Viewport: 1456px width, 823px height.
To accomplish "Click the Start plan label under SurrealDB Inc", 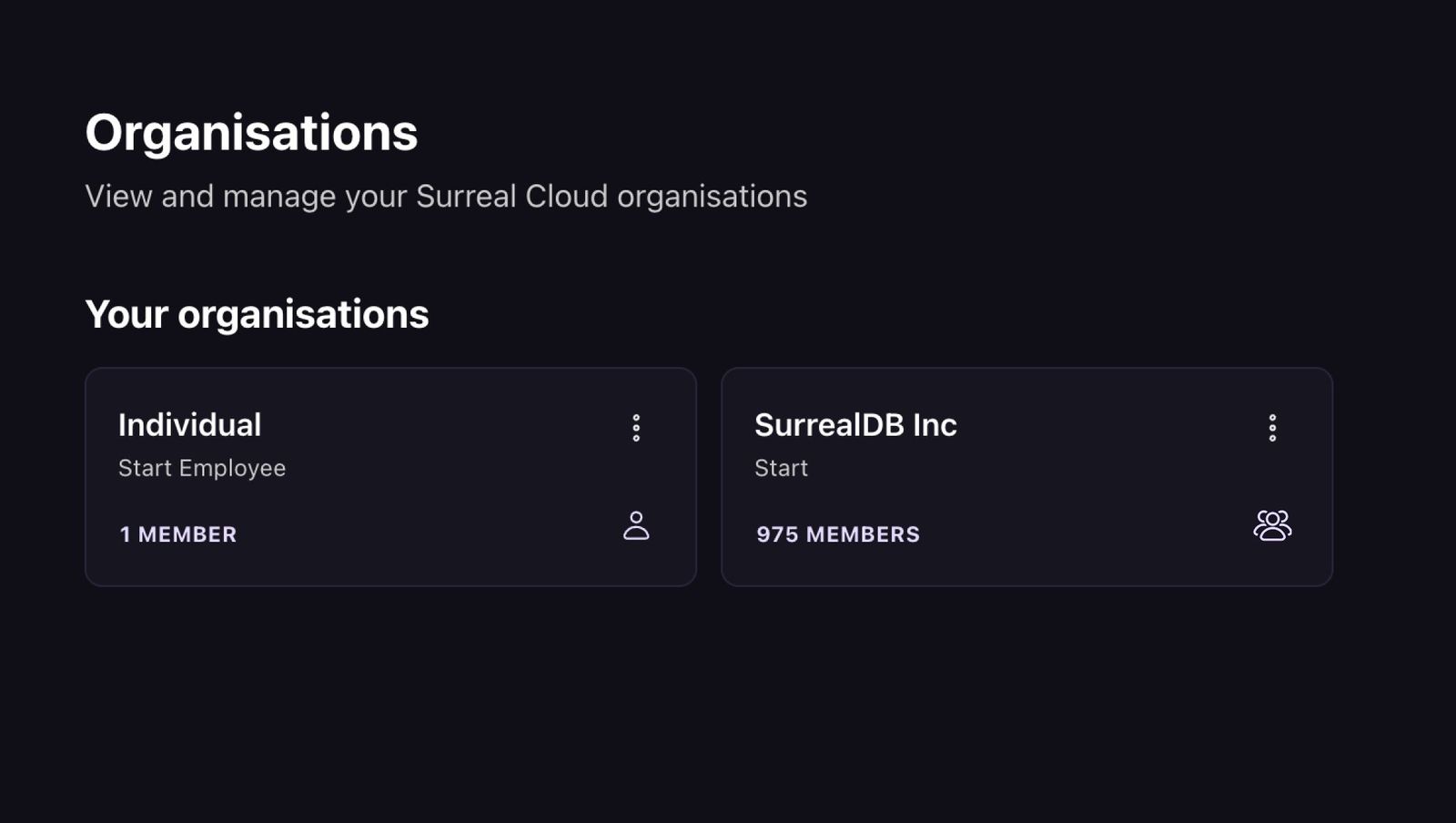I will click(781, 468).
